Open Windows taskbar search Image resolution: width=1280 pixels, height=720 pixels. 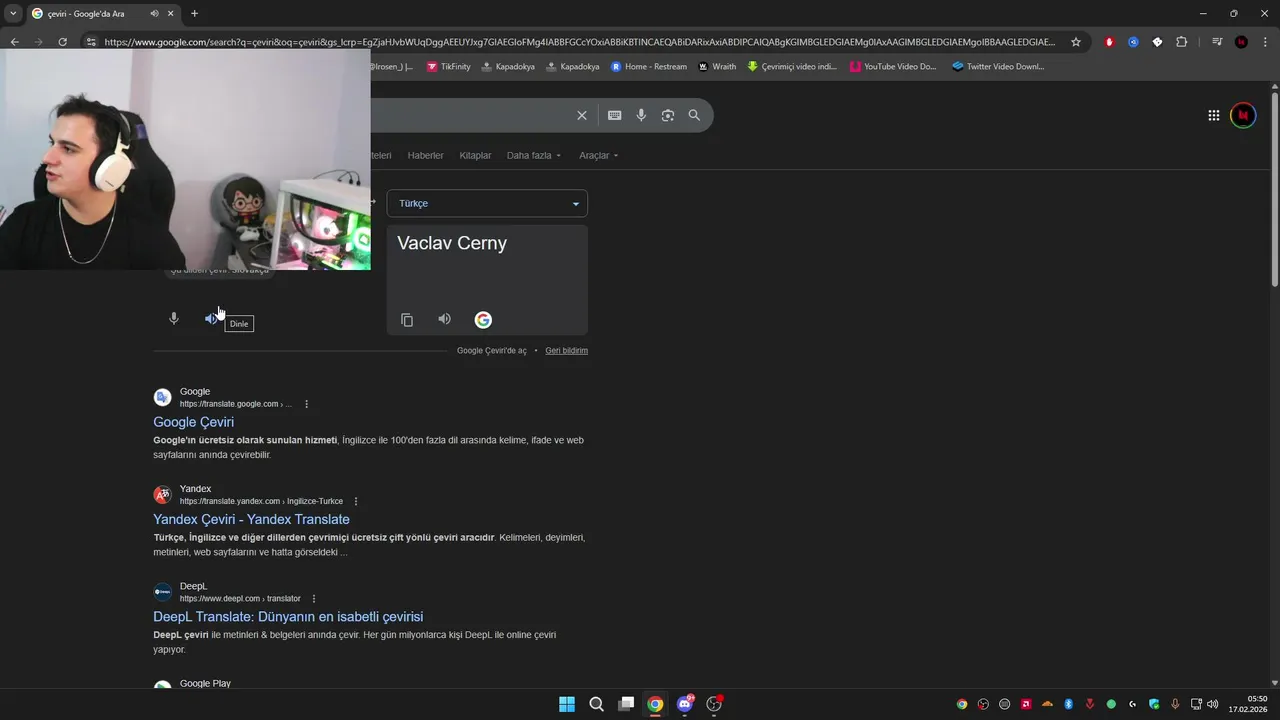[x=597, y=704]
